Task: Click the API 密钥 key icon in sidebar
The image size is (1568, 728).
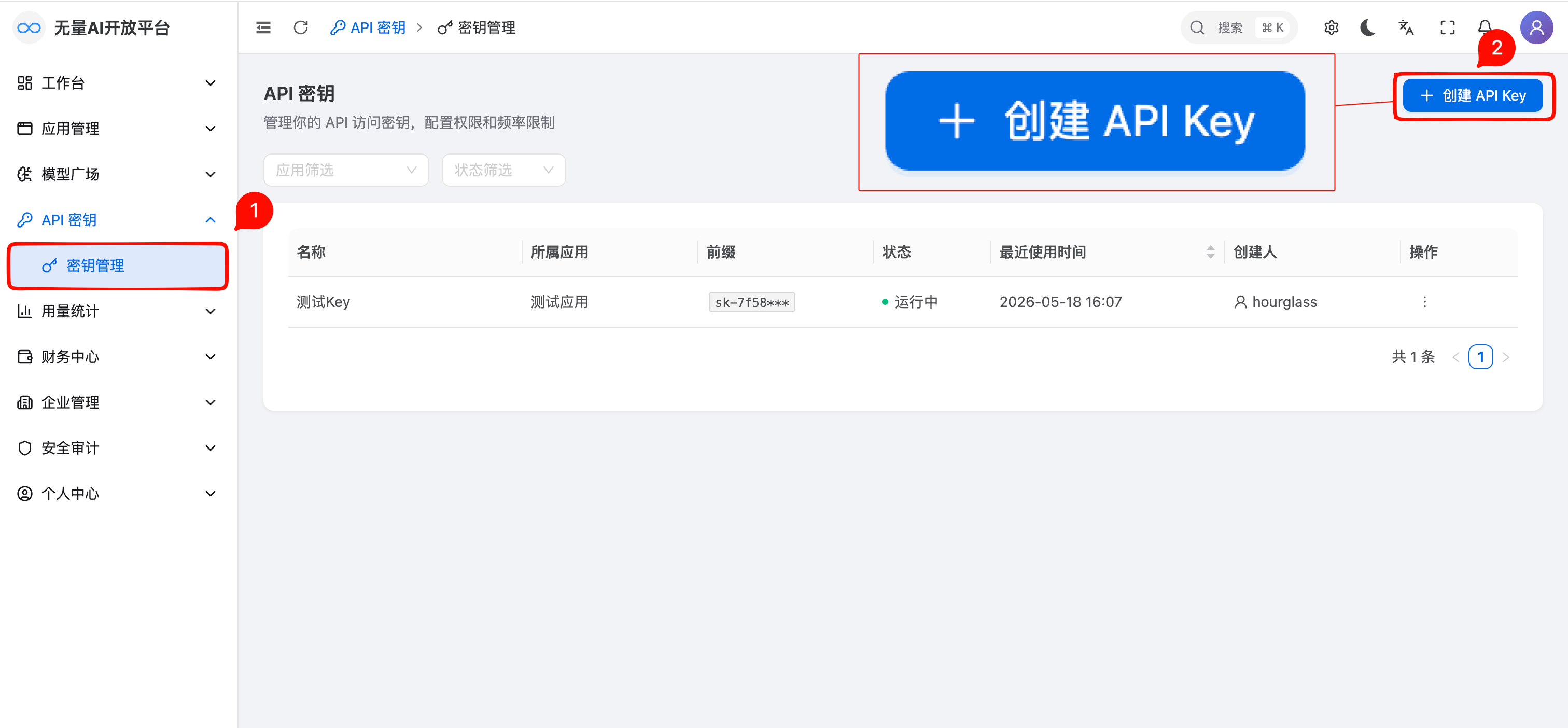Action: tap(24, 220)
